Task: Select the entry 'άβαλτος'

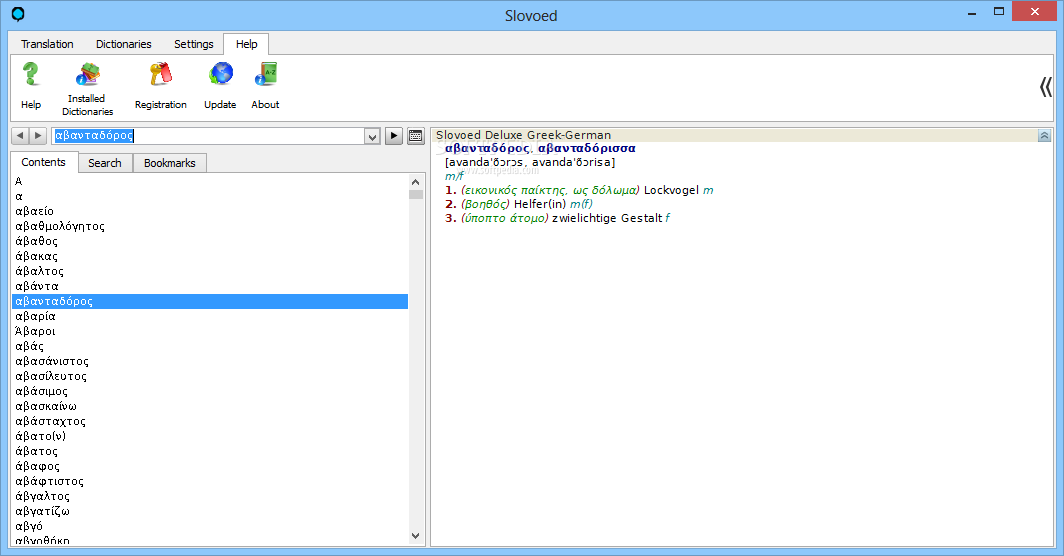Action: (x=210, y=271)
